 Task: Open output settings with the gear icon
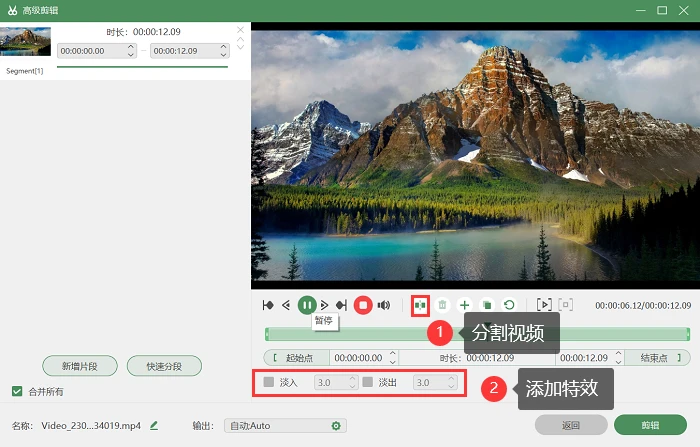[x=336, y=426]
